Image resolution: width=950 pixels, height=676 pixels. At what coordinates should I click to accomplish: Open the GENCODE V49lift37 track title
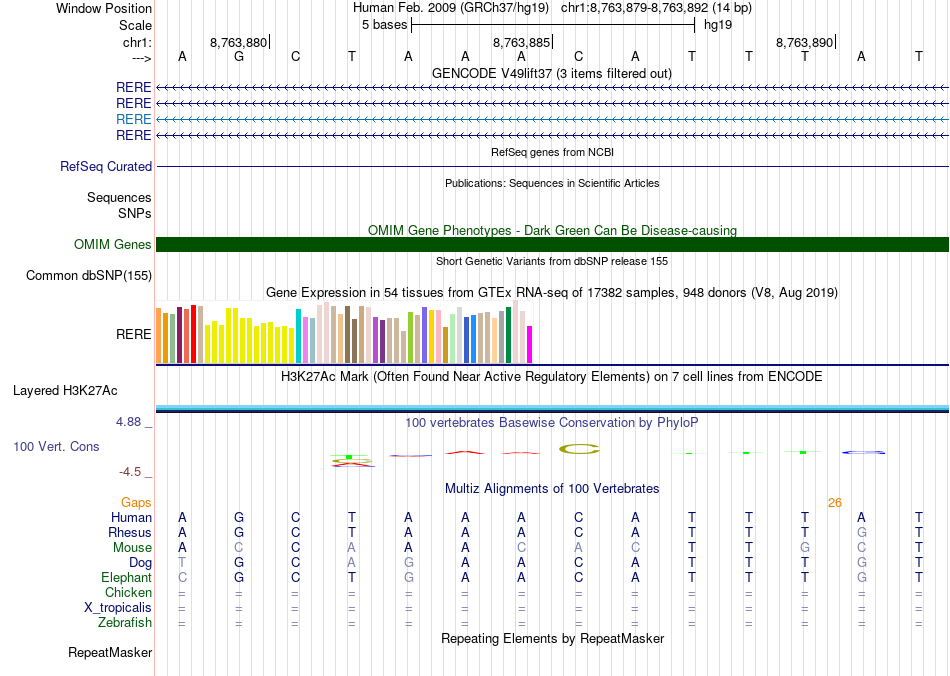tap(551, 73)
